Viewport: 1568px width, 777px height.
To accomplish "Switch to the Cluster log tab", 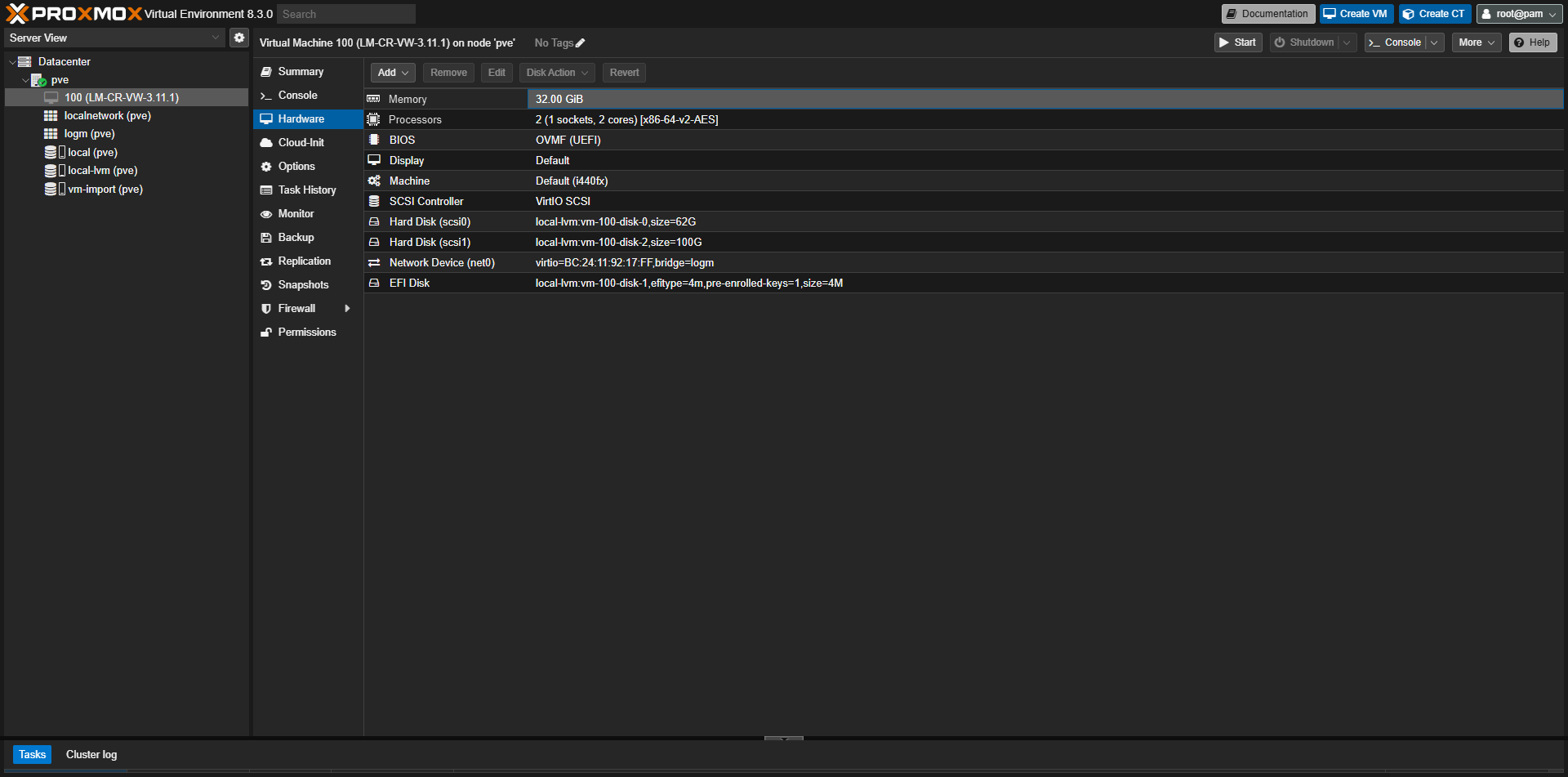I will pos(91,754).
